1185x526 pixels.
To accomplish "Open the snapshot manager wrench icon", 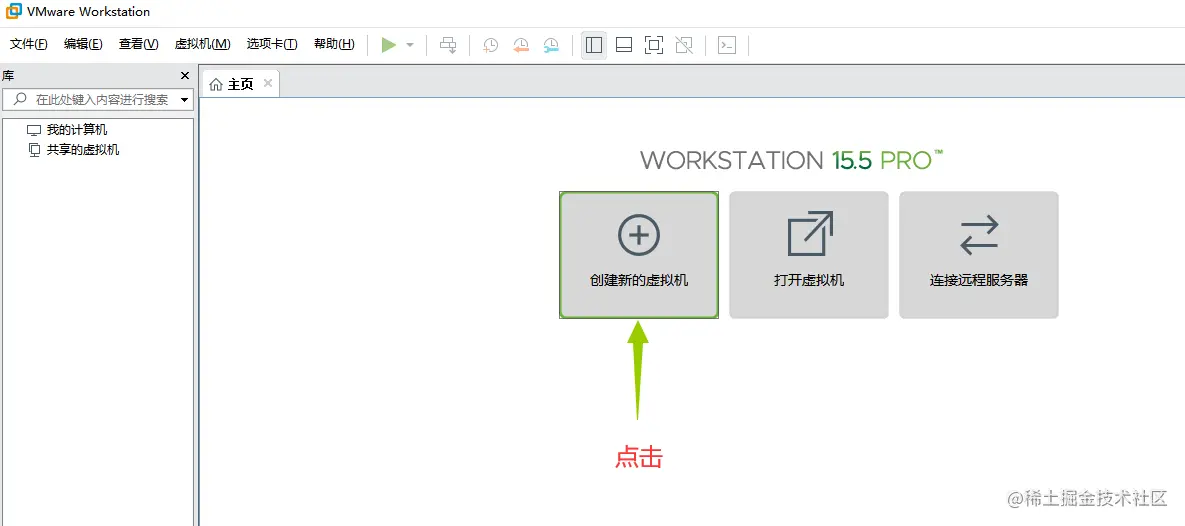I will coord(551,45).
